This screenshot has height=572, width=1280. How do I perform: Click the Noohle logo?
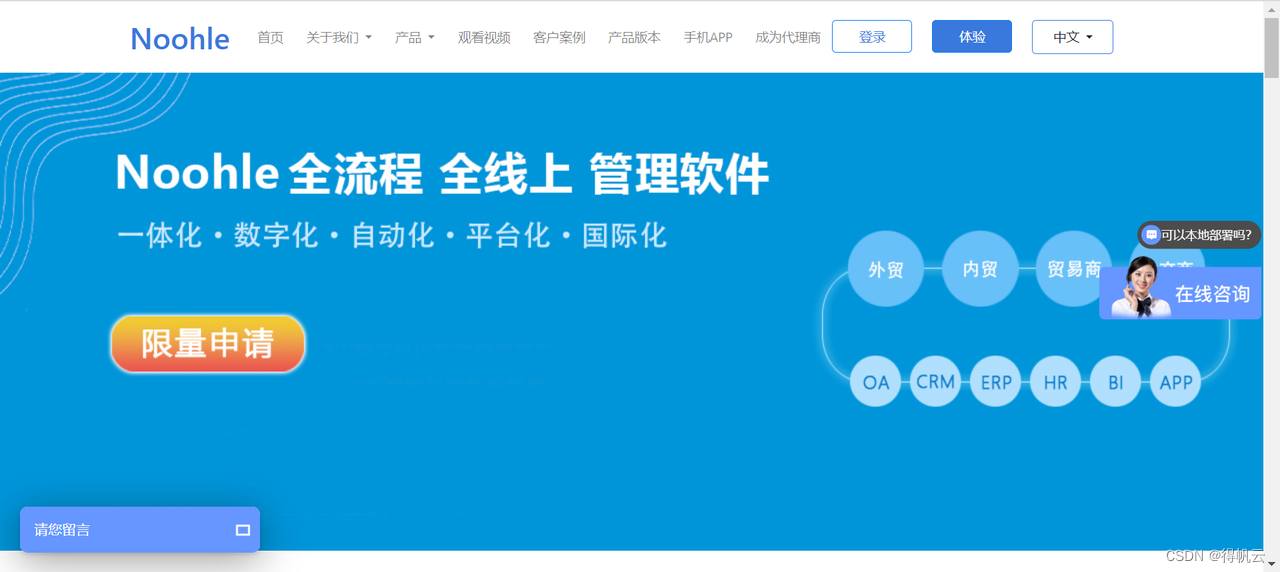tap(180, 38)
